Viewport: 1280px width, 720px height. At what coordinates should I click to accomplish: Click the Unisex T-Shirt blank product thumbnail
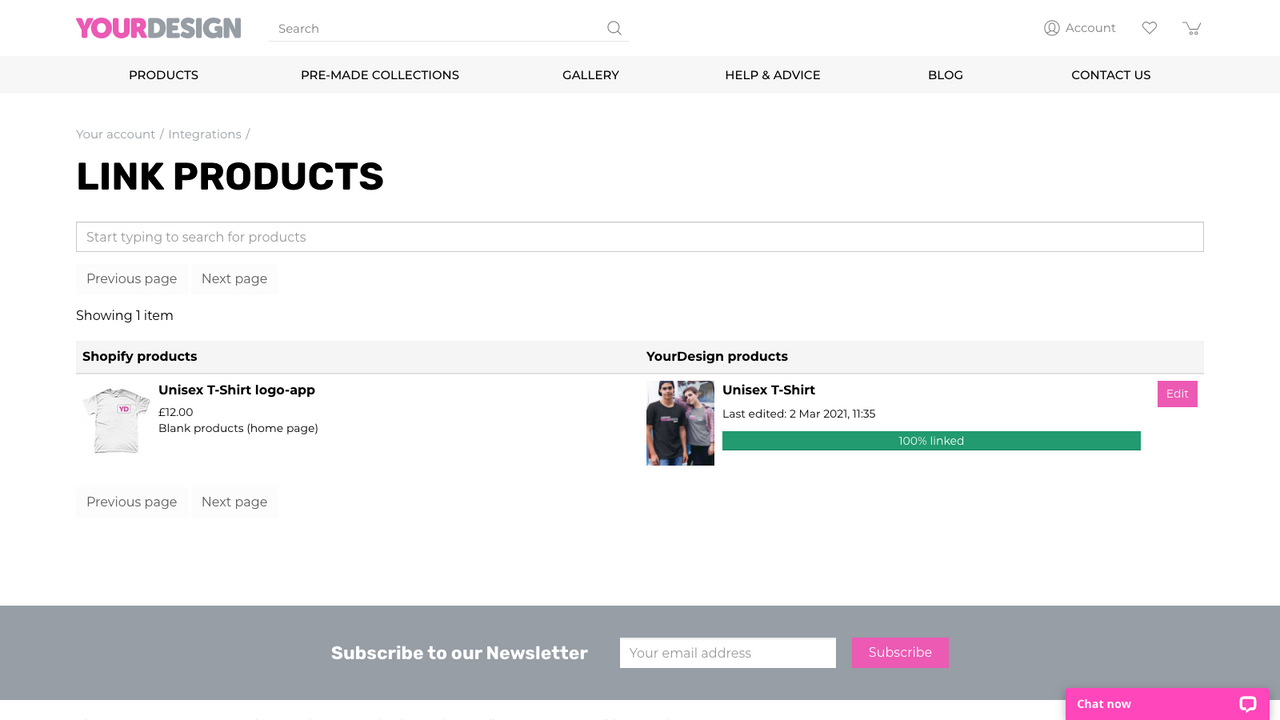pos(115,420)
